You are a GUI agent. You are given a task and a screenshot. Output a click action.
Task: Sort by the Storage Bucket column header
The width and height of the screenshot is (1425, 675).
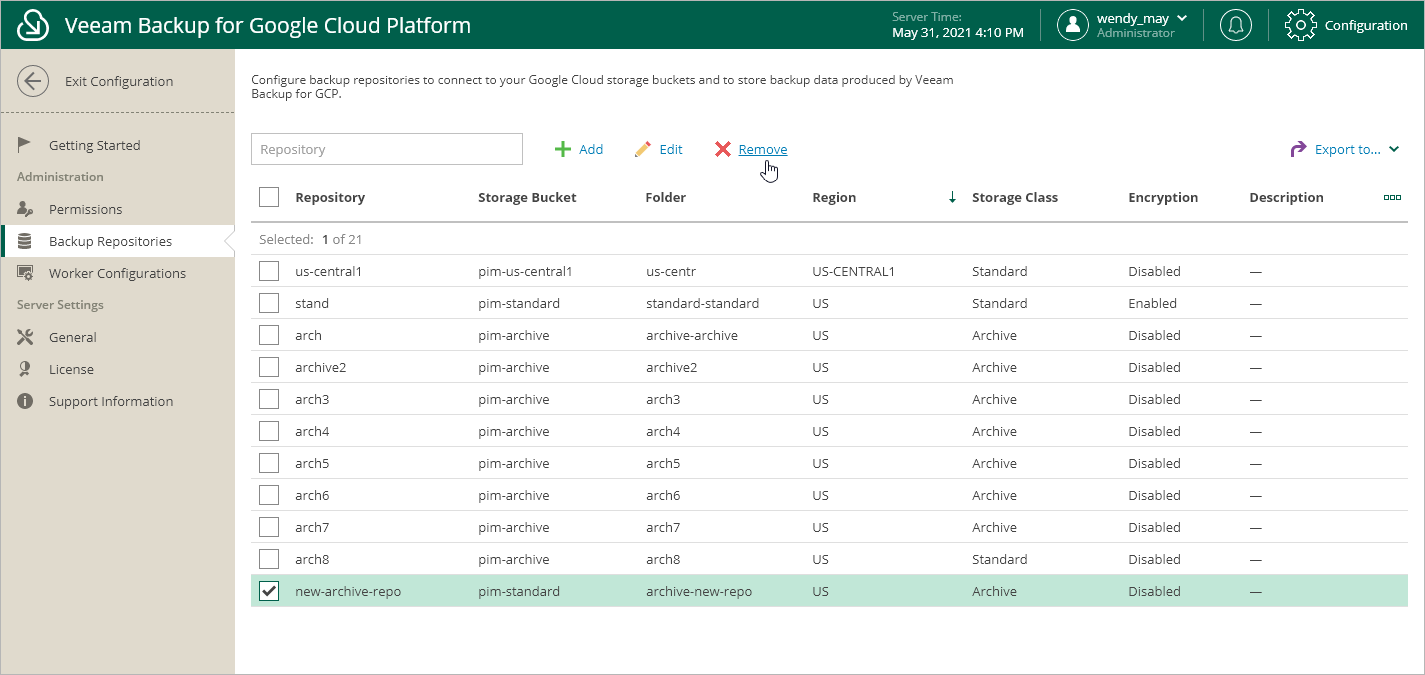(527, 197)
